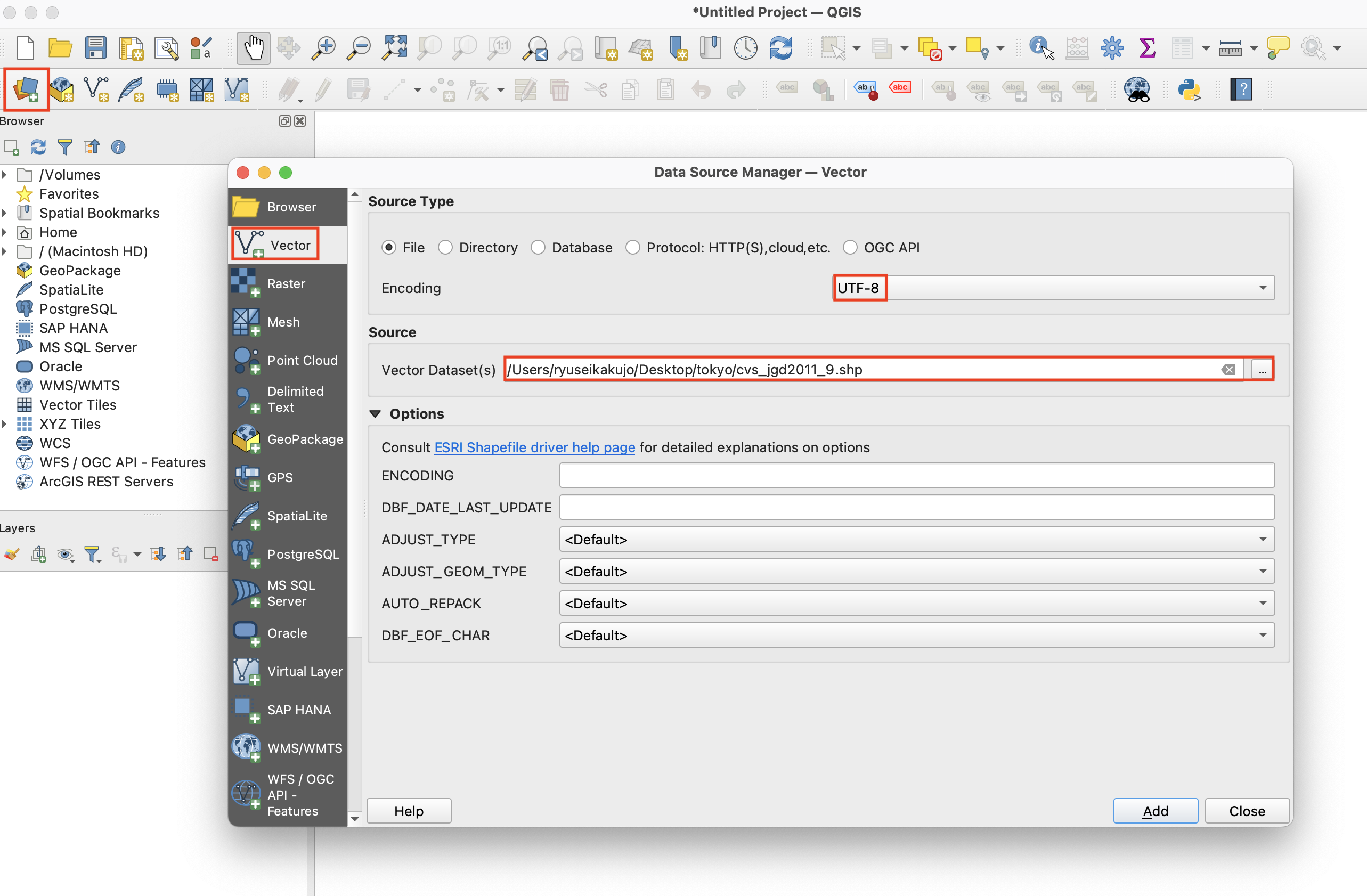Image resolution: width=1367 pixels, height=896 pixels.
Task: Select Favorites in Browser panel tree
Action: tap(68, 193)
